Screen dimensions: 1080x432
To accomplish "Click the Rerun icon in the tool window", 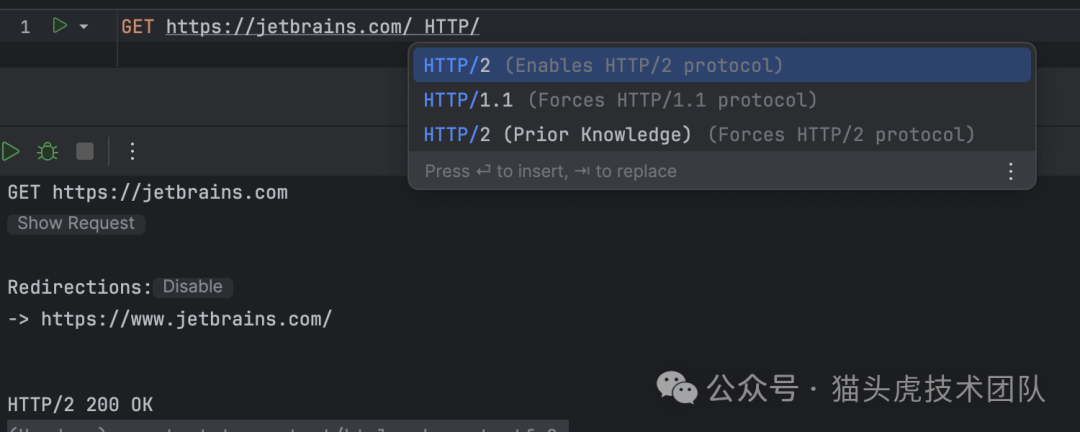I will [10, 151].
